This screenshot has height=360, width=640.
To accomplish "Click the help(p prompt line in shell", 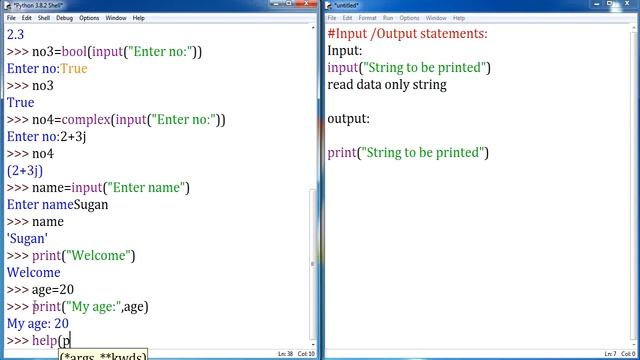I will pyautogui.click(x=39, y=340).
